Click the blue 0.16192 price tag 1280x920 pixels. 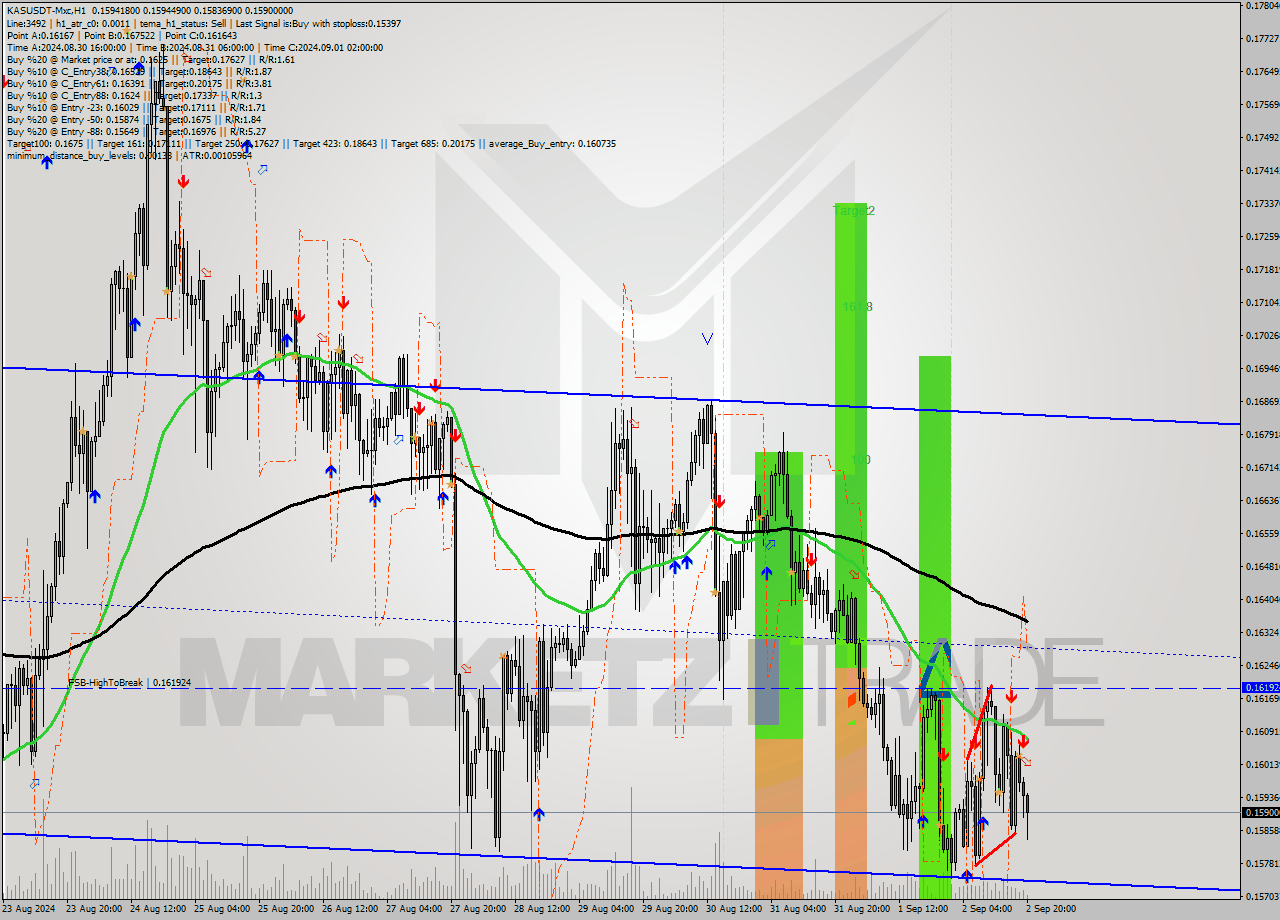tap(1260, 688)
